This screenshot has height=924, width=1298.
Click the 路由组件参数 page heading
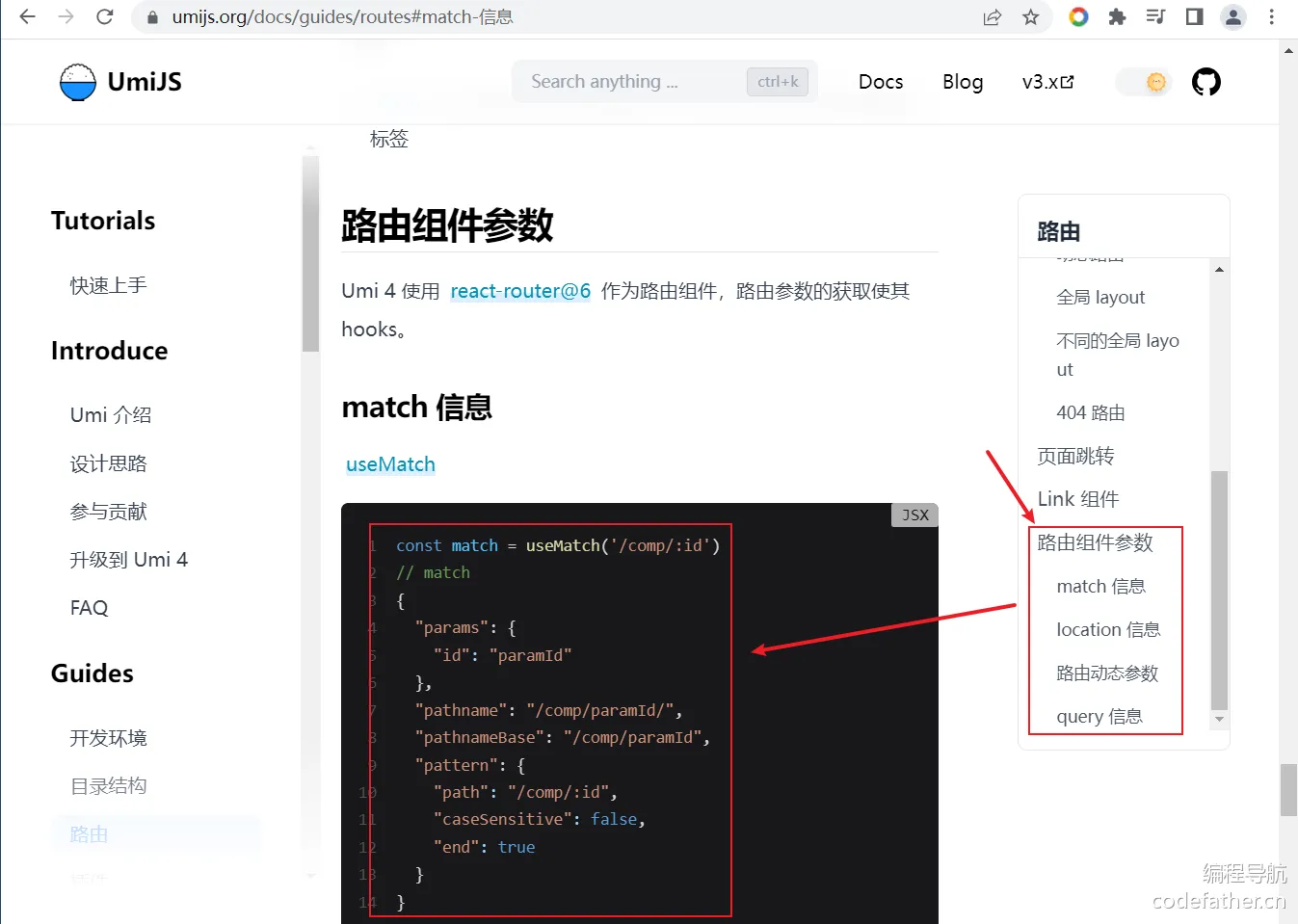click(x=447, y=225)
